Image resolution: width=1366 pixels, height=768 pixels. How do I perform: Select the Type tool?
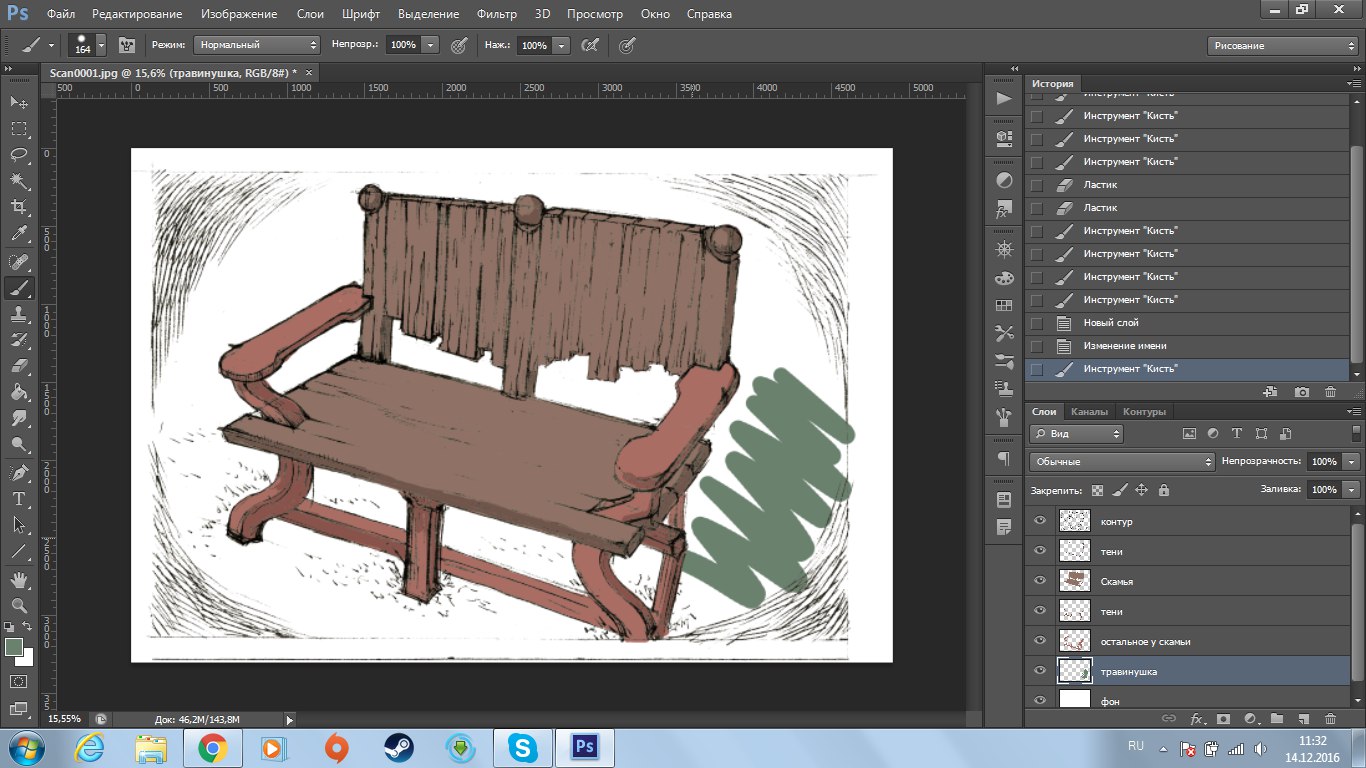pyautogui.click(x=18, y=498)
